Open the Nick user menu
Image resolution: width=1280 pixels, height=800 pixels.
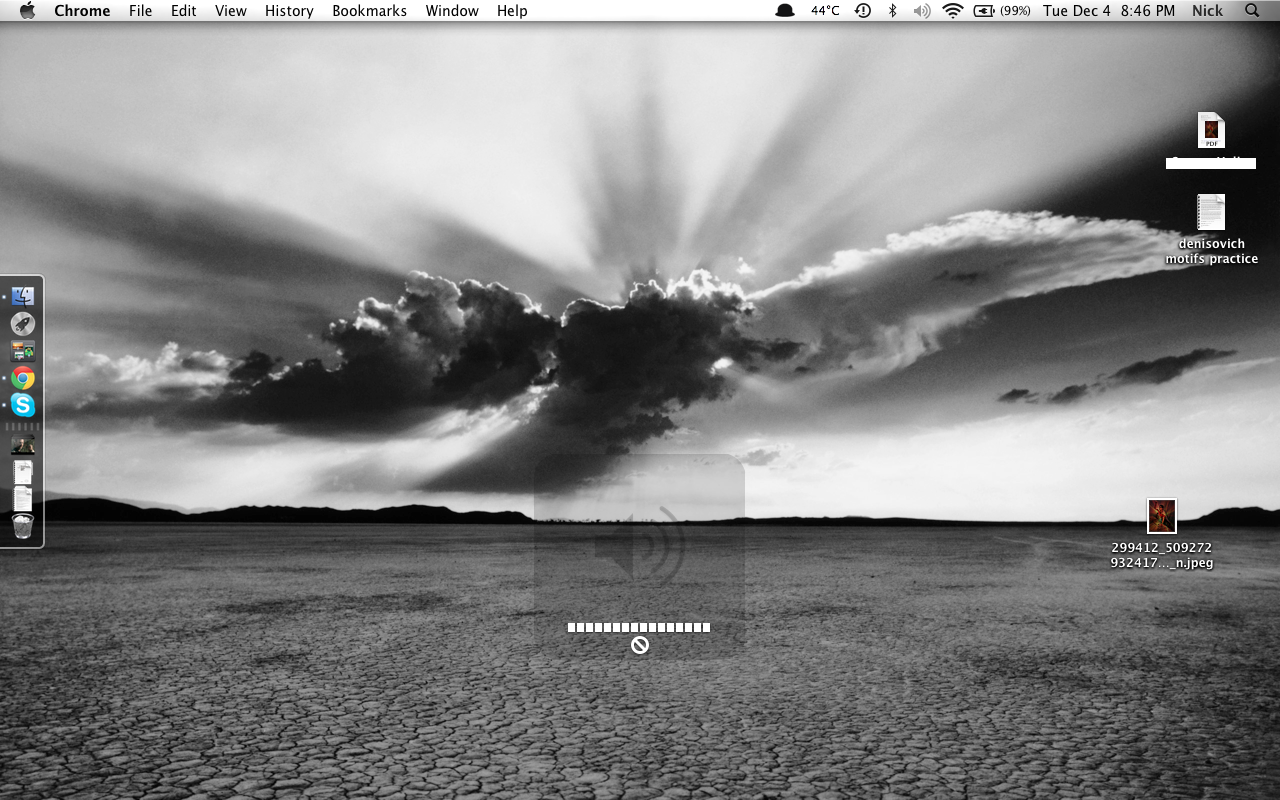1207,11
